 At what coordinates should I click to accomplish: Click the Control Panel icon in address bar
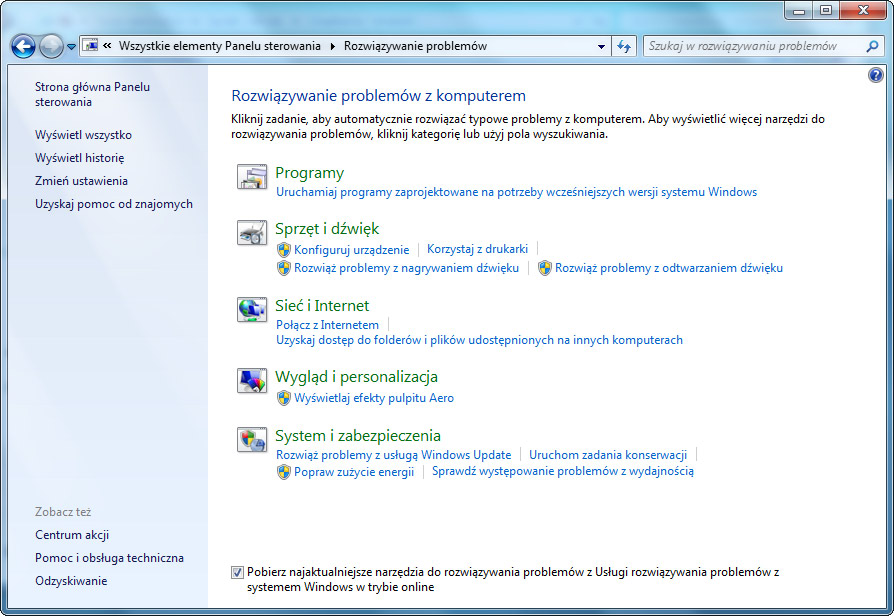click(90, 46)
